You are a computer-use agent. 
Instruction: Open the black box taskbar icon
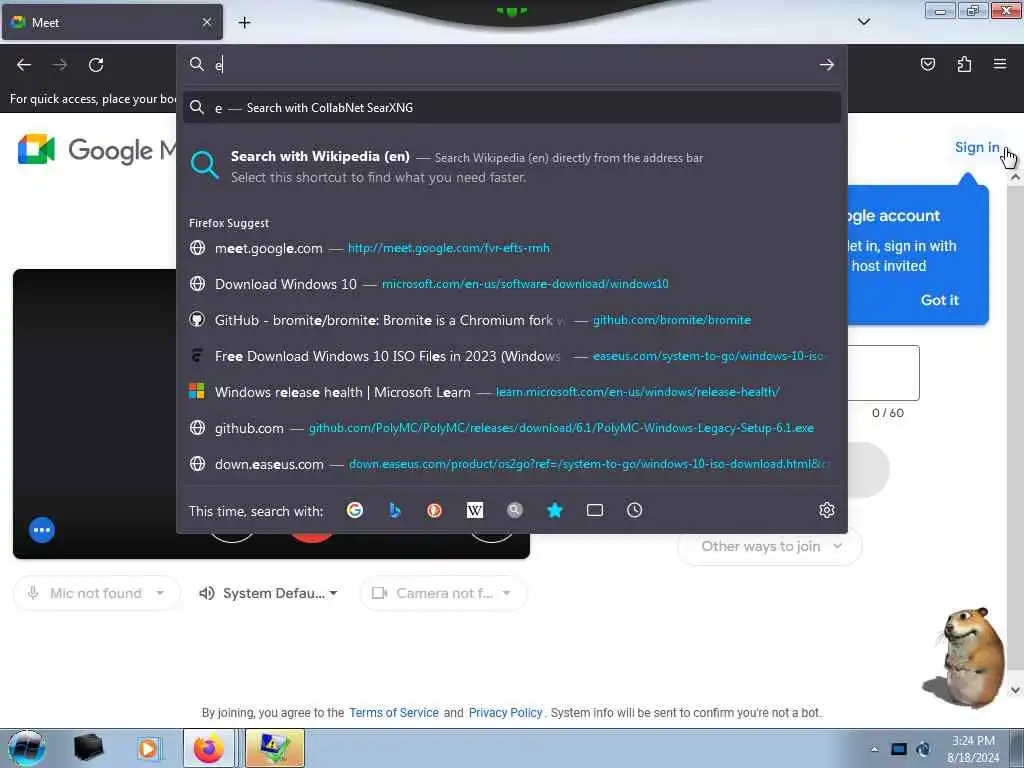[x=89, y=748]
